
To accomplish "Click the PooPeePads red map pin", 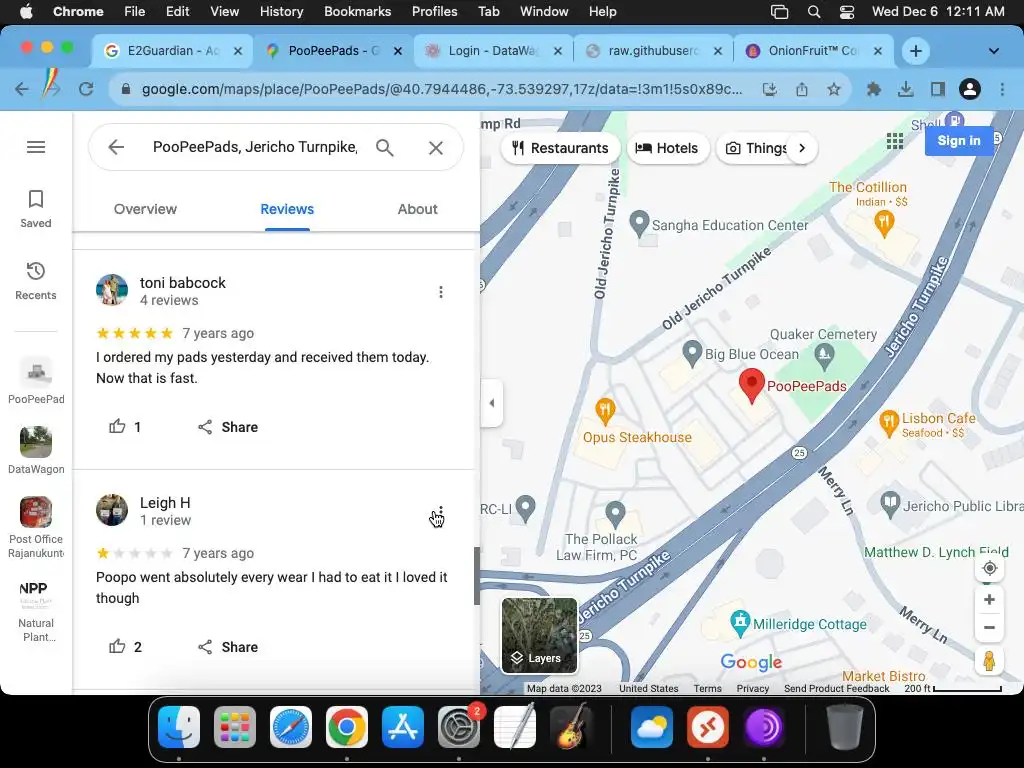I will 752,385.
